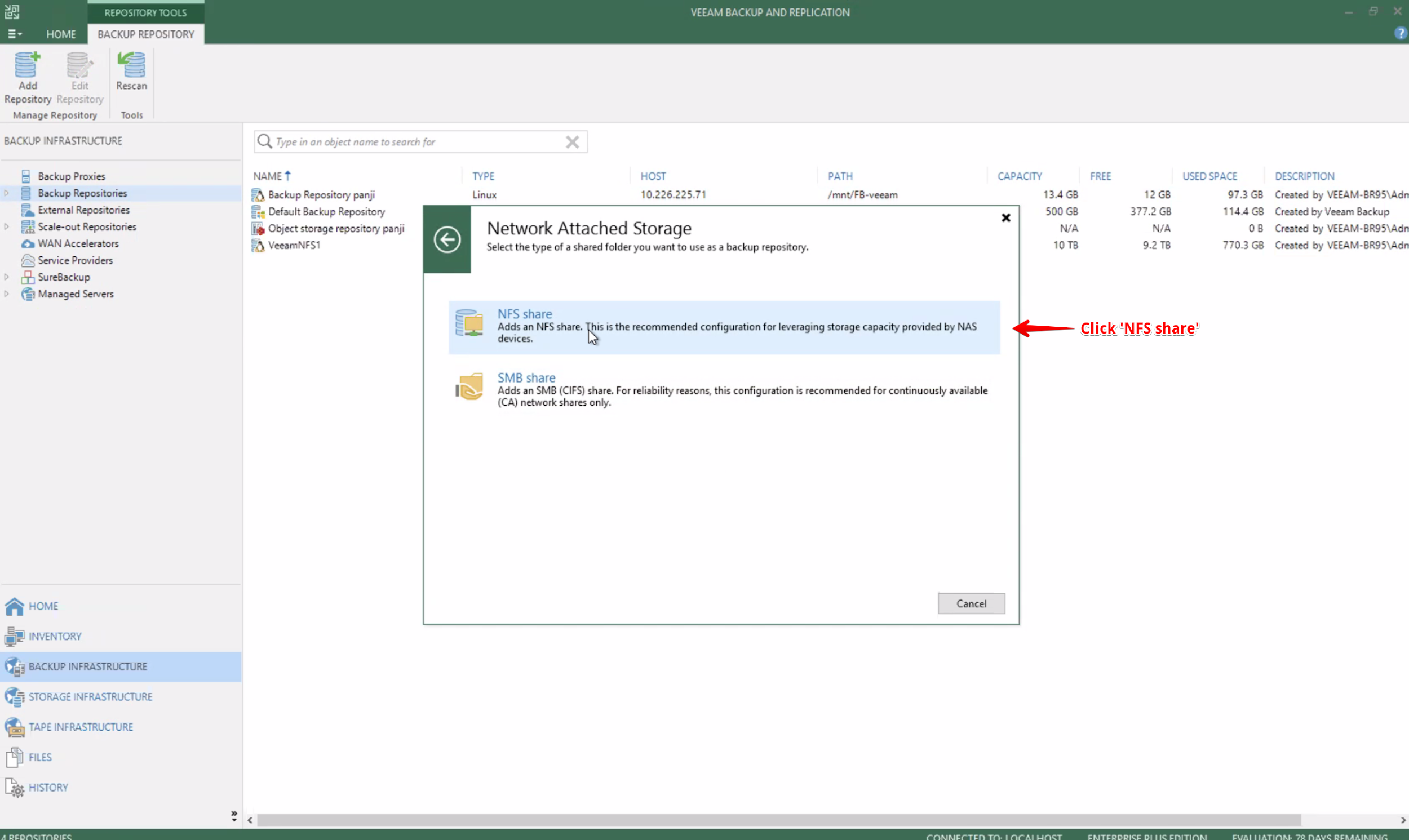1409x840 pixels.
Task: Click the Object storage repository panji icon
Action: [x=258, y=229]
